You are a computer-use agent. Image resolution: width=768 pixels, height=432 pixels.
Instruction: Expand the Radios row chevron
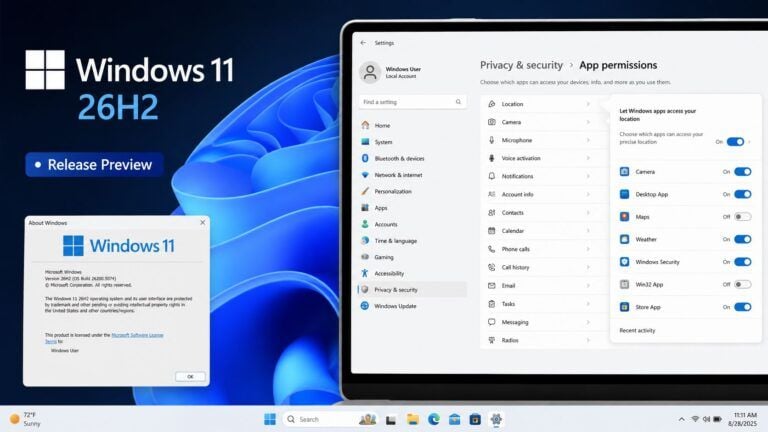coord(588,340)
